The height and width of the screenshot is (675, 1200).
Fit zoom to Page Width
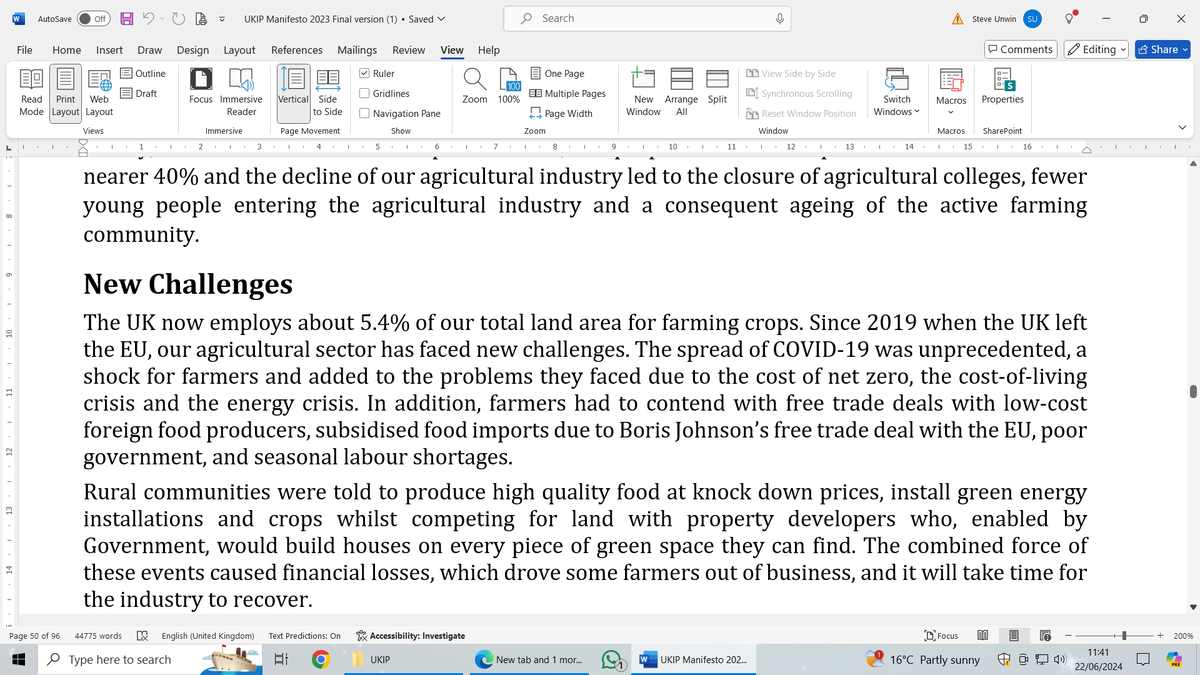pyautogui.click(x=560, y=113)
